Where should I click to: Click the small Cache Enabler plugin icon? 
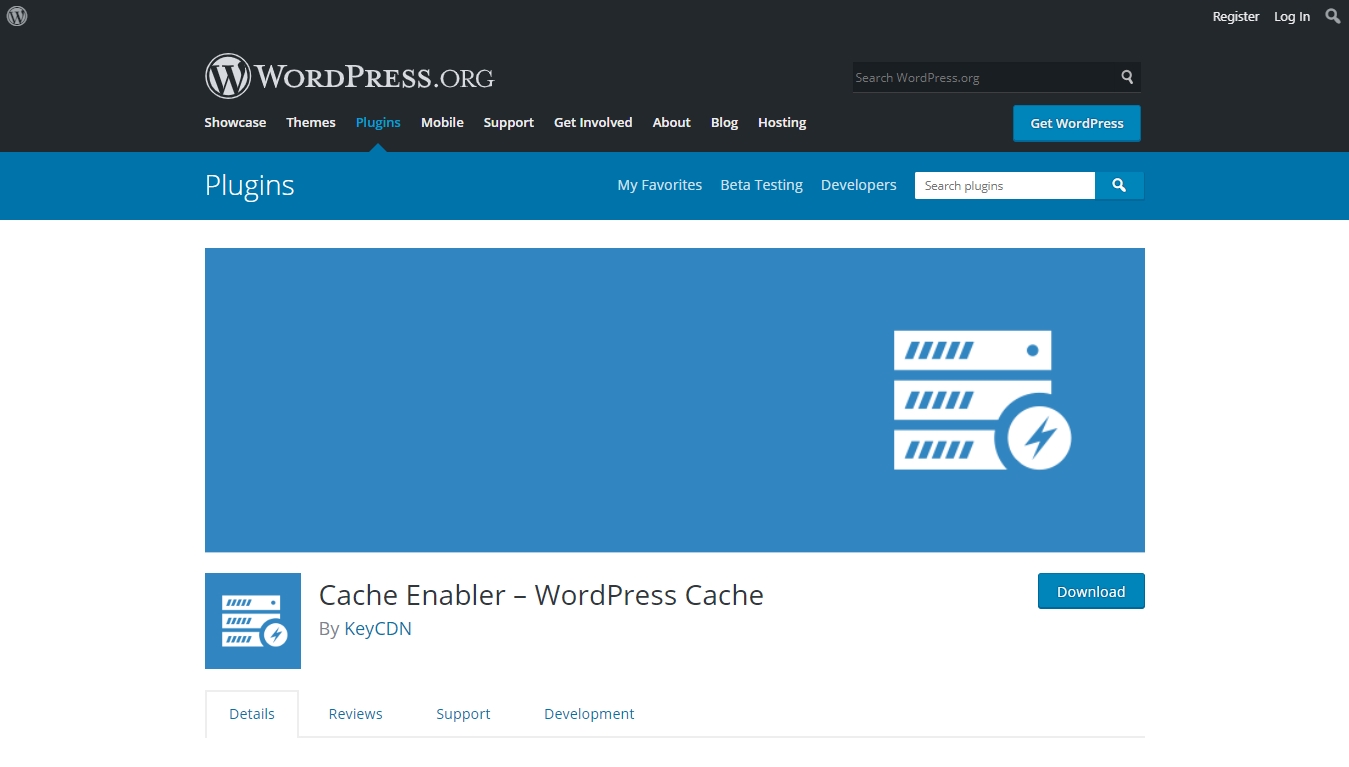tap(253, 621)
